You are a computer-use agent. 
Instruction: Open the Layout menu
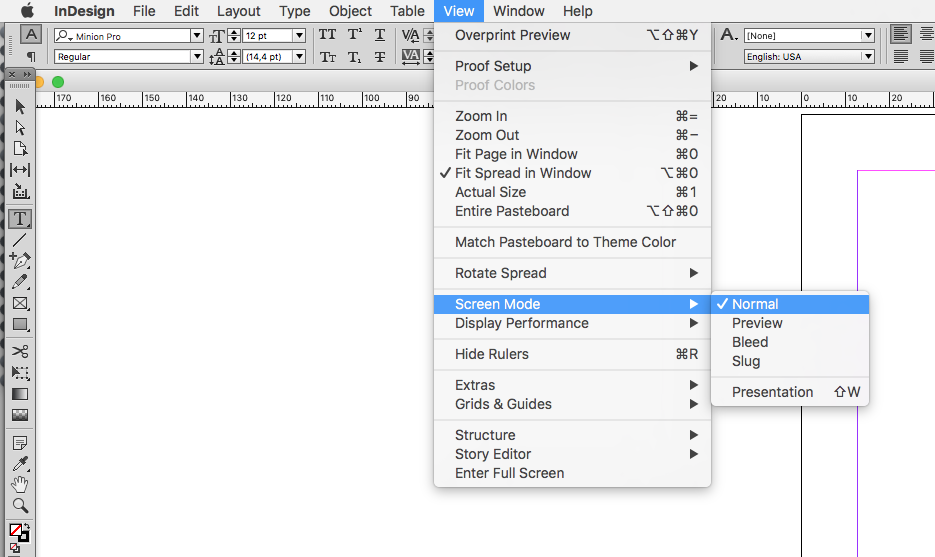(239, 11)
